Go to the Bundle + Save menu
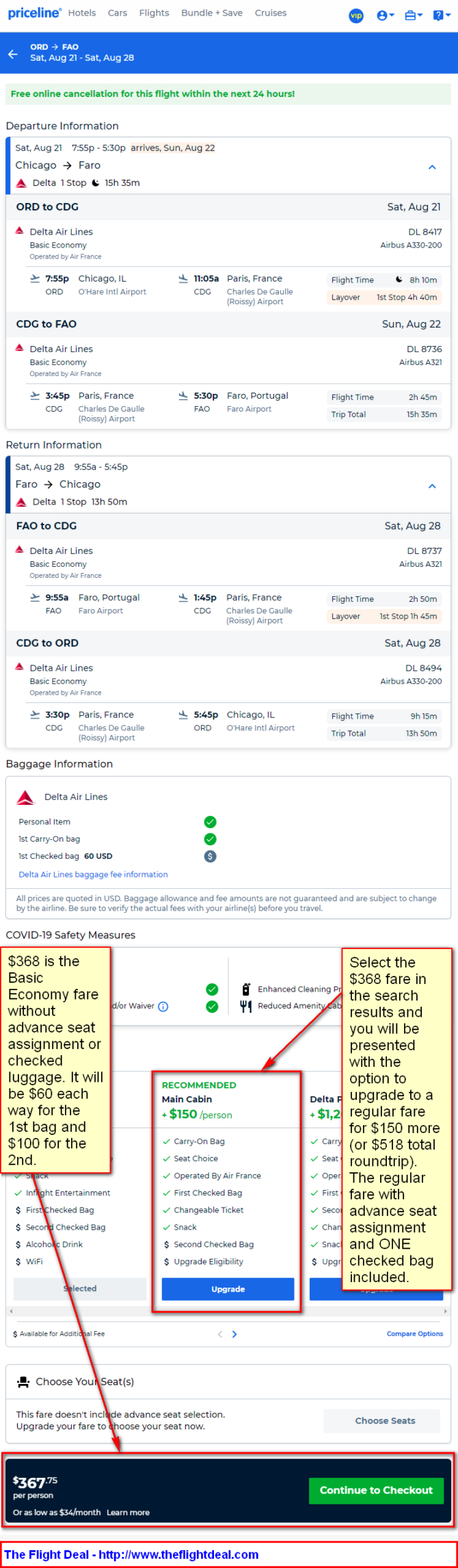This screenshot has height=1568, width=458. [212, 13]
